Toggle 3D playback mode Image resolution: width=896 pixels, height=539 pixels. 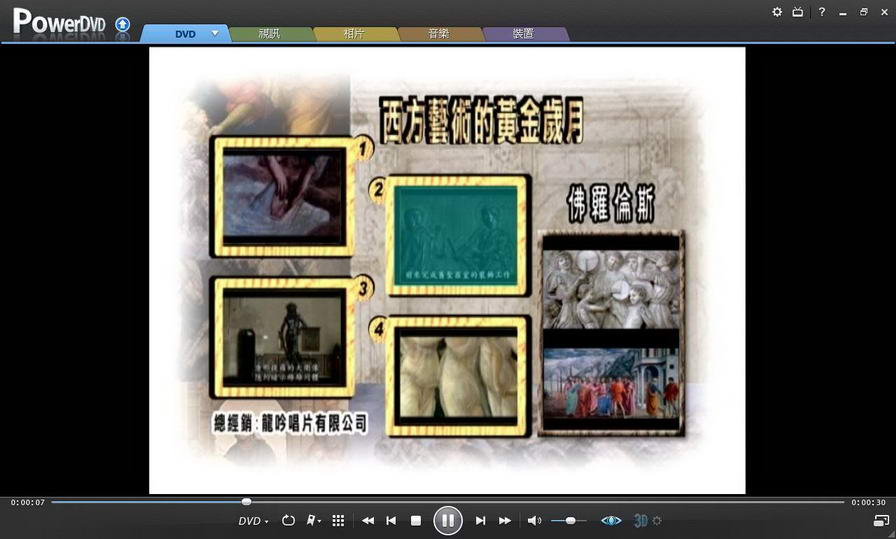pos(641,521)
